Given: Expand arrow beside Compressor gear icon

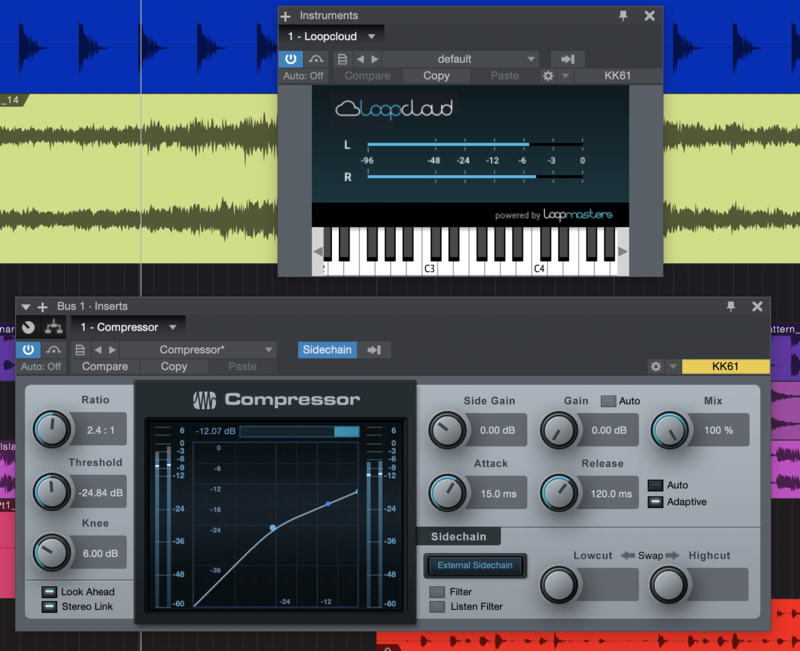Looking at the screenshot, I should 673,367.
